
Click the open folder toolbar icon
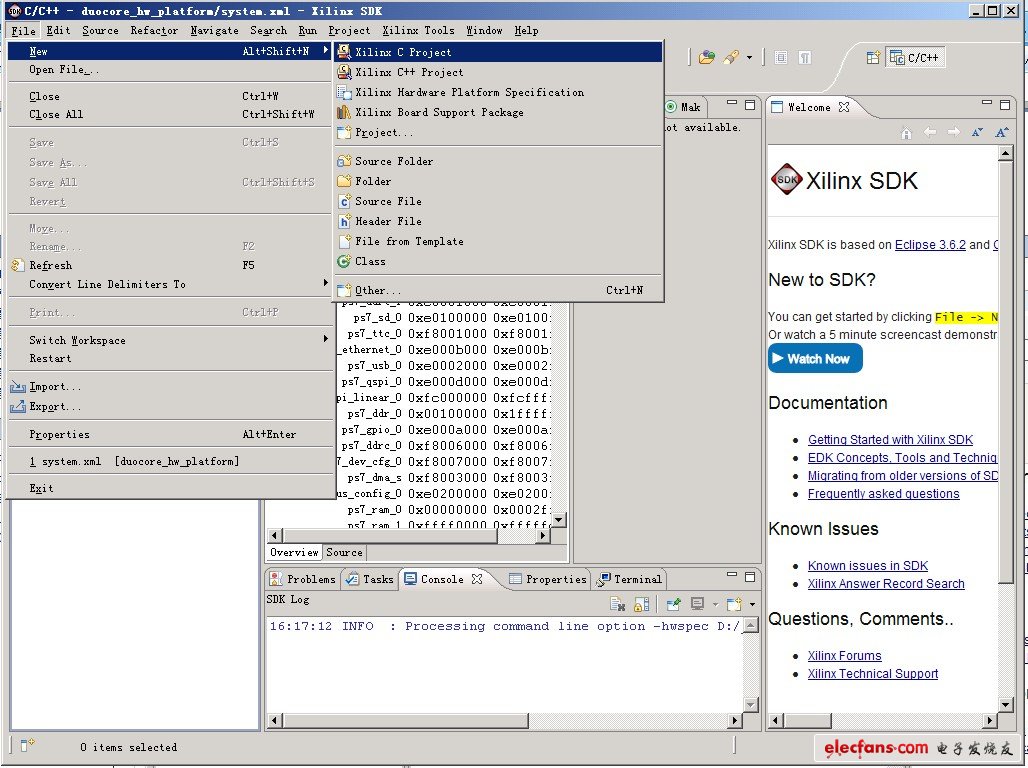(707, 58)
